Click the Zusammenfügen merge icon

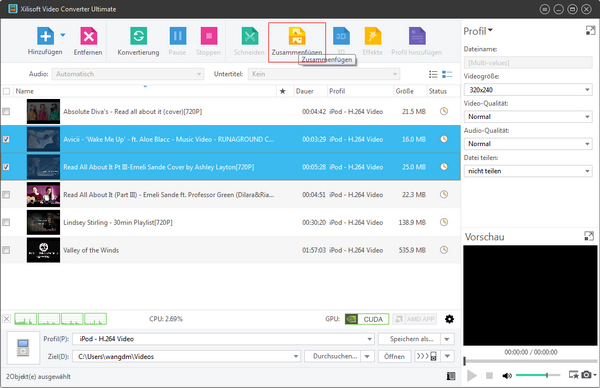297,36
